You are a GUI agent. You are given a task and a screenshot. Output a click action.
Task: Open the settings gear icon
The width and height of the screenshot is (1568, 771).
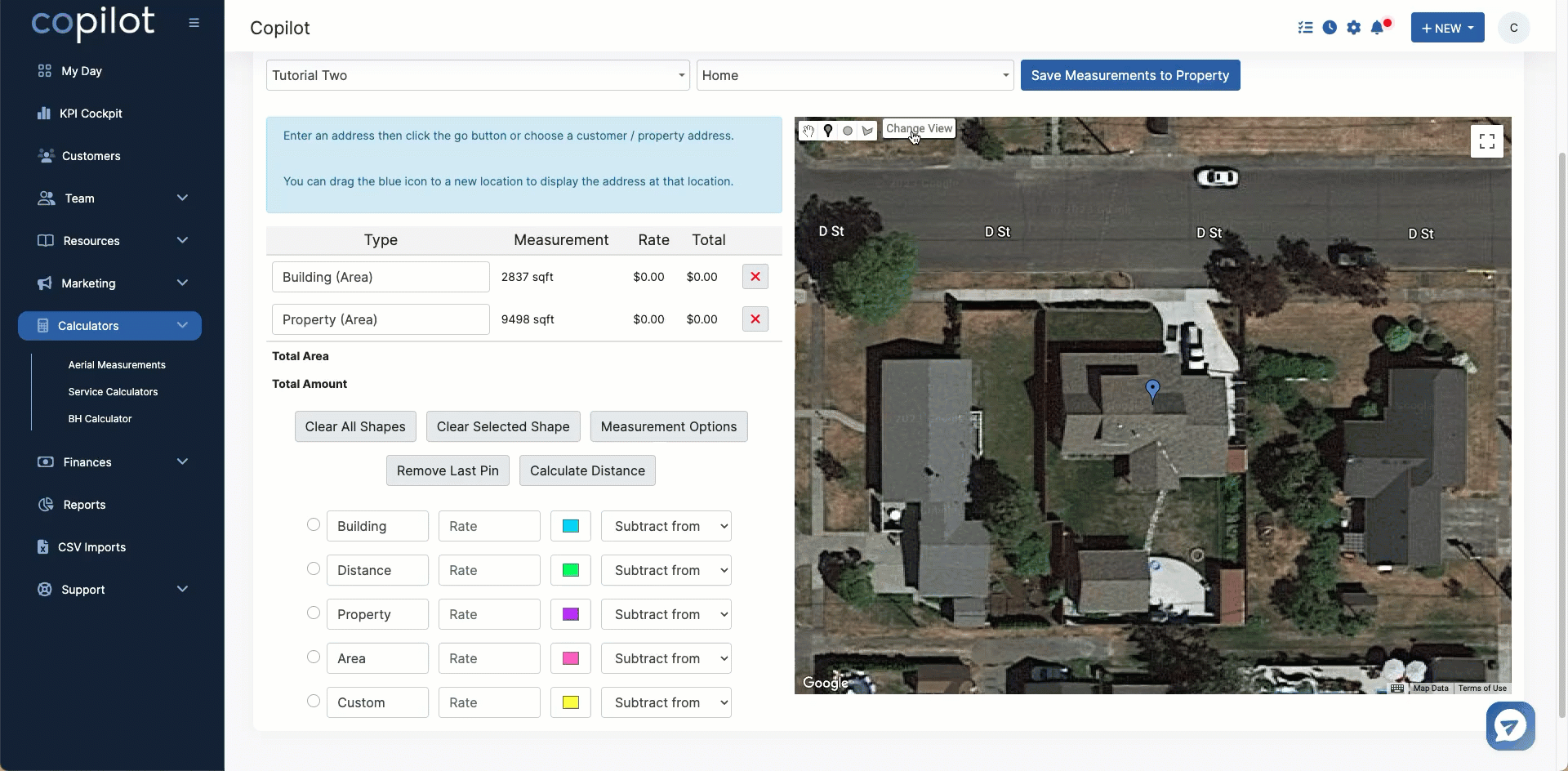point(1354,28)
